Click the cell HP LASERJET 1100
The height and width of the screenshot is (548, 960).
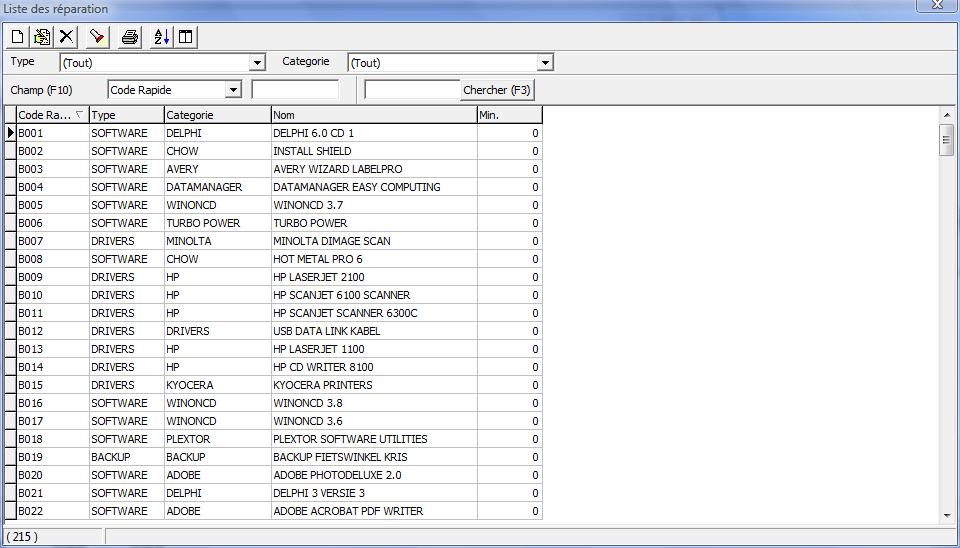pos(374,349)
